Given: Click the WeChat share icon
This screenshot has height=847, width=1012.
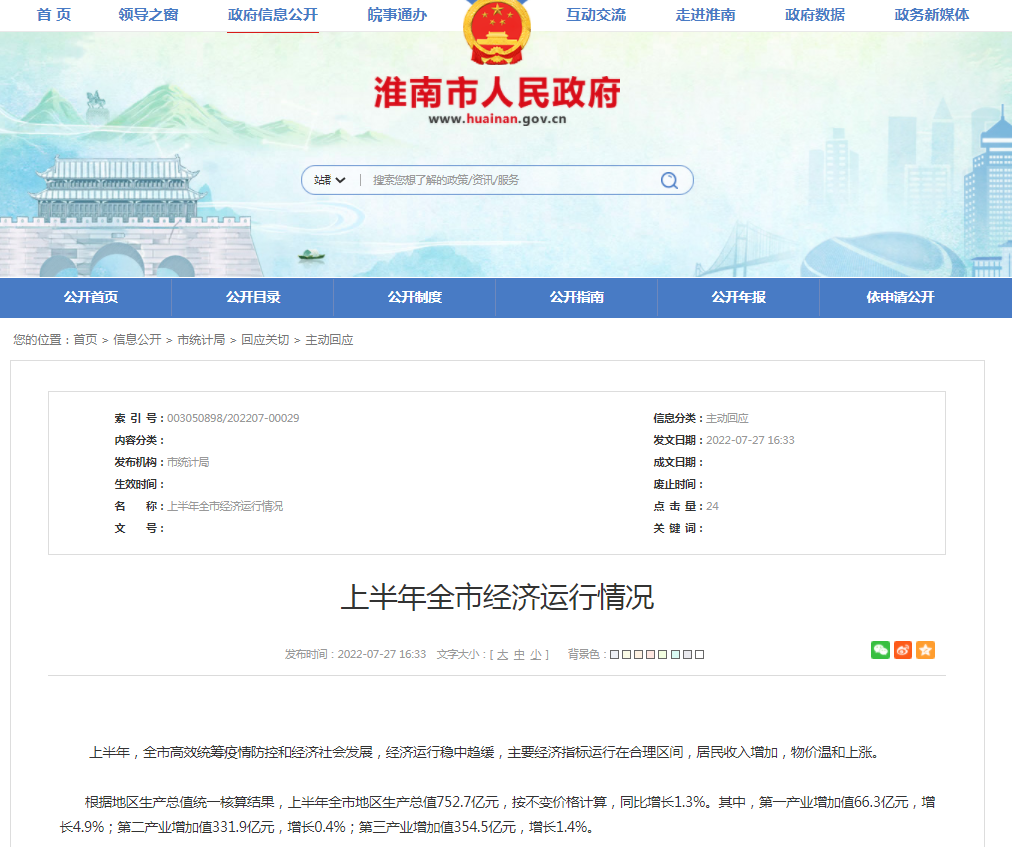Looking at the screenshot, I should tap(879, 650).
